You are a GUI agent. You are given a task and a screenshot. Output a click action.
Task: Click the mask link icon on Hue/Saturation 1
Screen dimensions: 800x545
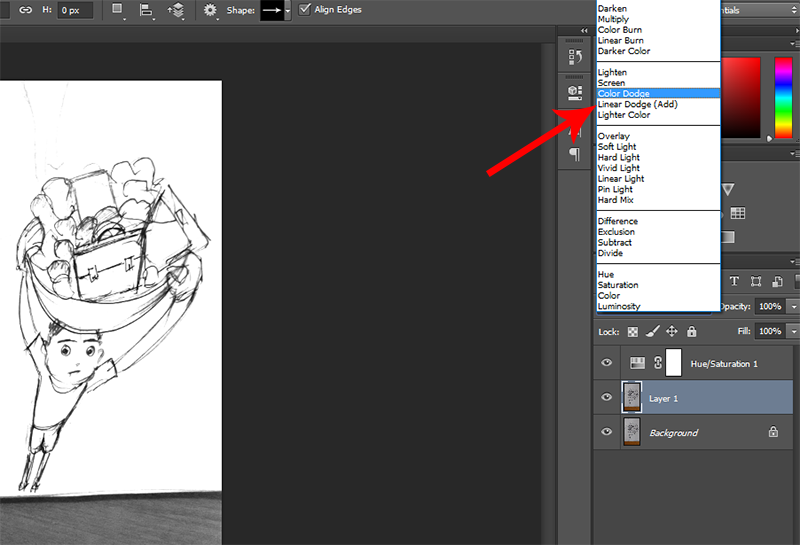[658, 363]
